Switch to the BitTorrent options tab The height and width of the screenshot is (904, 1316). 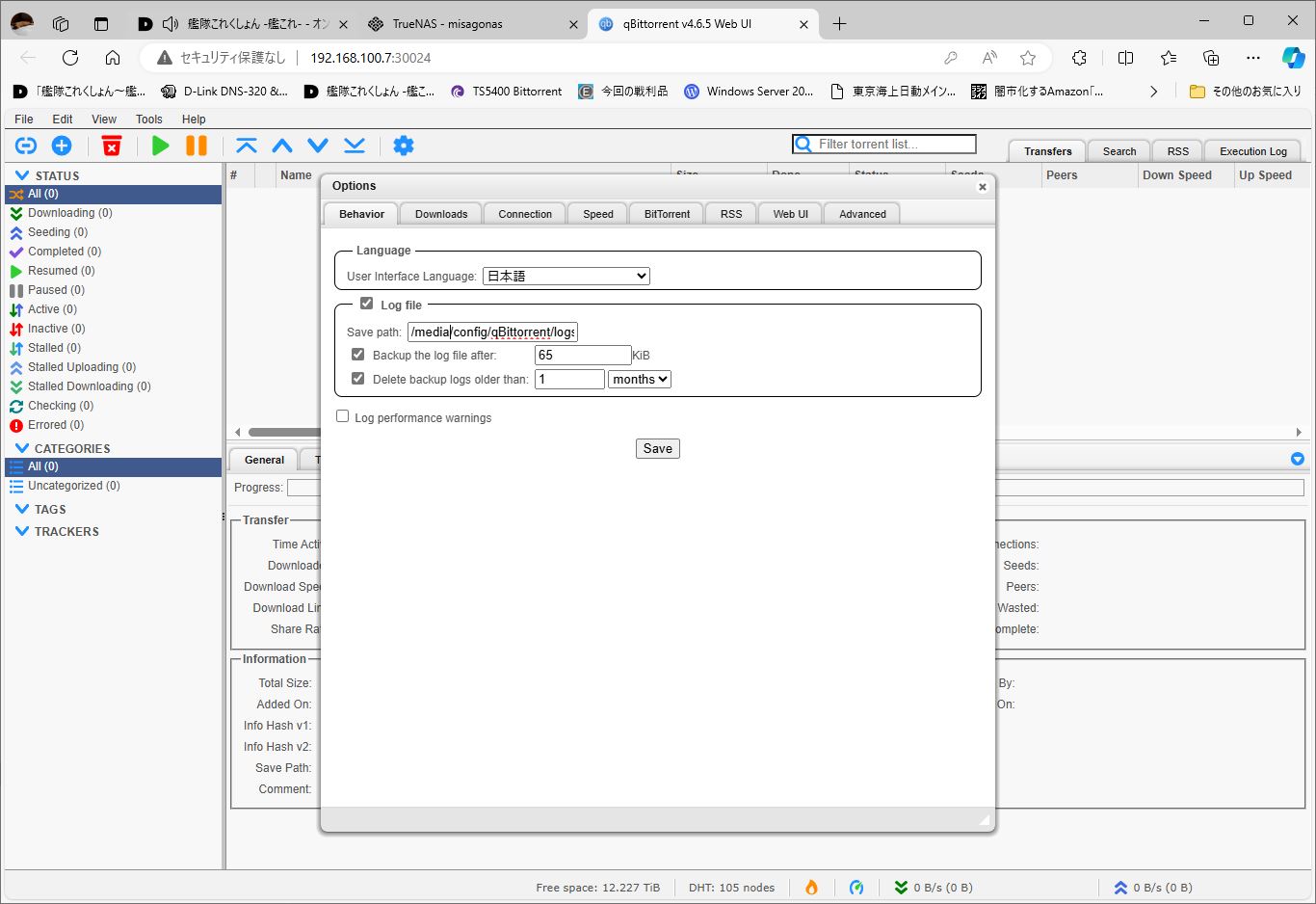point(667,214)
